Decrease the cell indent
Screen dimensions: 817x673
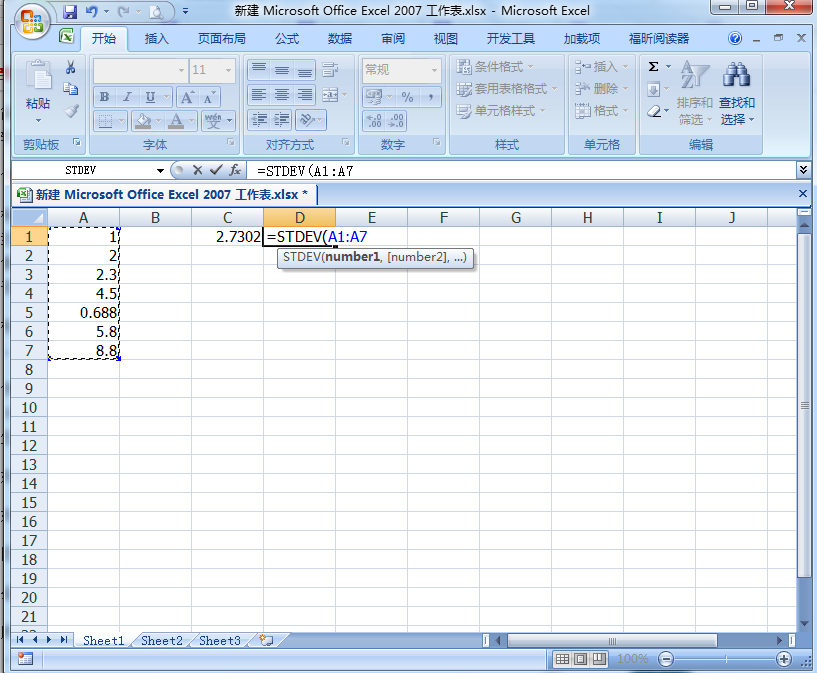[259, 120]
